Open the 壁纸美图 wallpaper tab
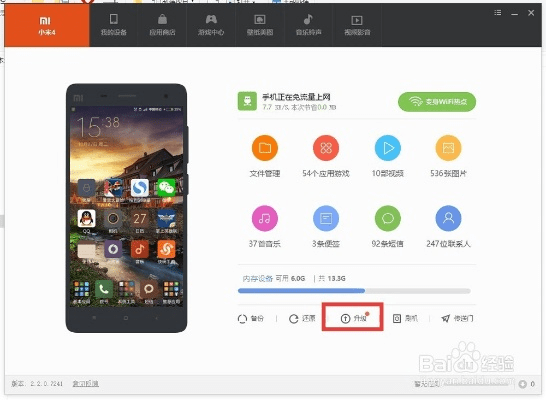The width and height of the screenshot is (546, 400). point(260,26)
